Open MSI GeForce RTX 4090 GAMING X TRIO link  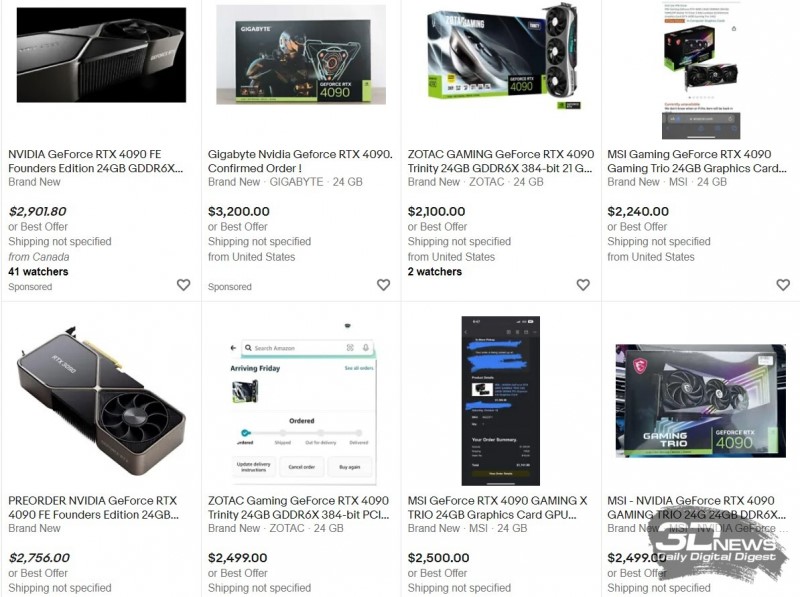497,508
